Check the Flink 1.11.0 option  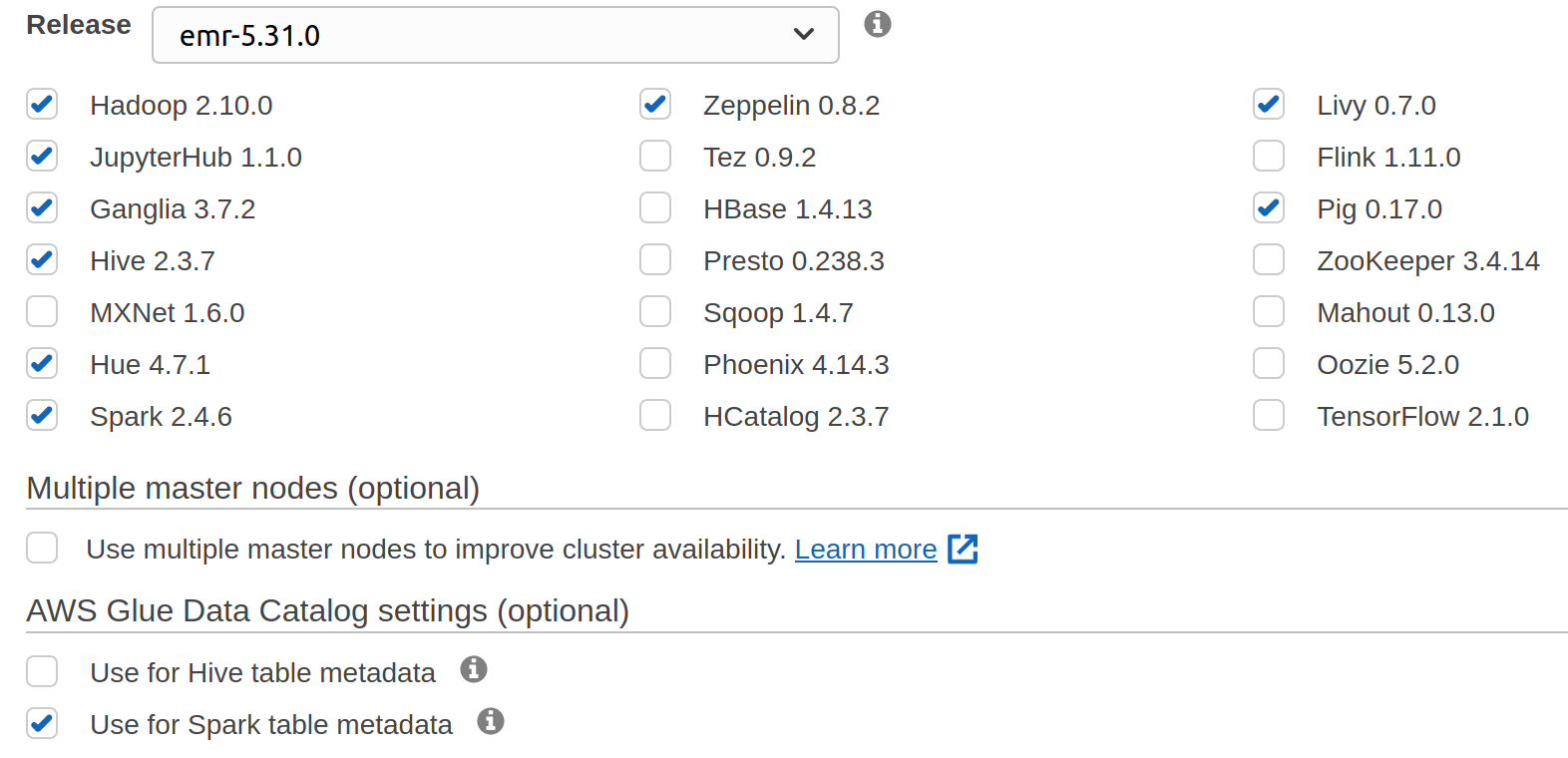(1269, 157)
